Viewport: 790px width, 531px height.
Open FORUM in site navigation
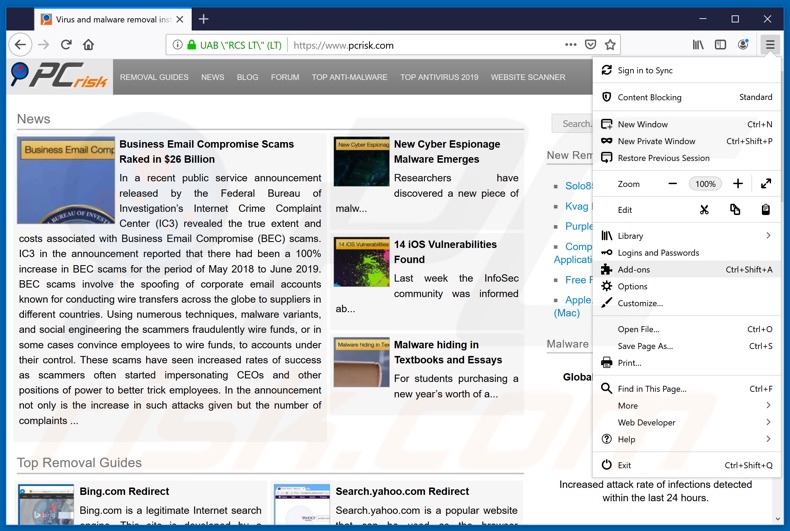[285, 77]
